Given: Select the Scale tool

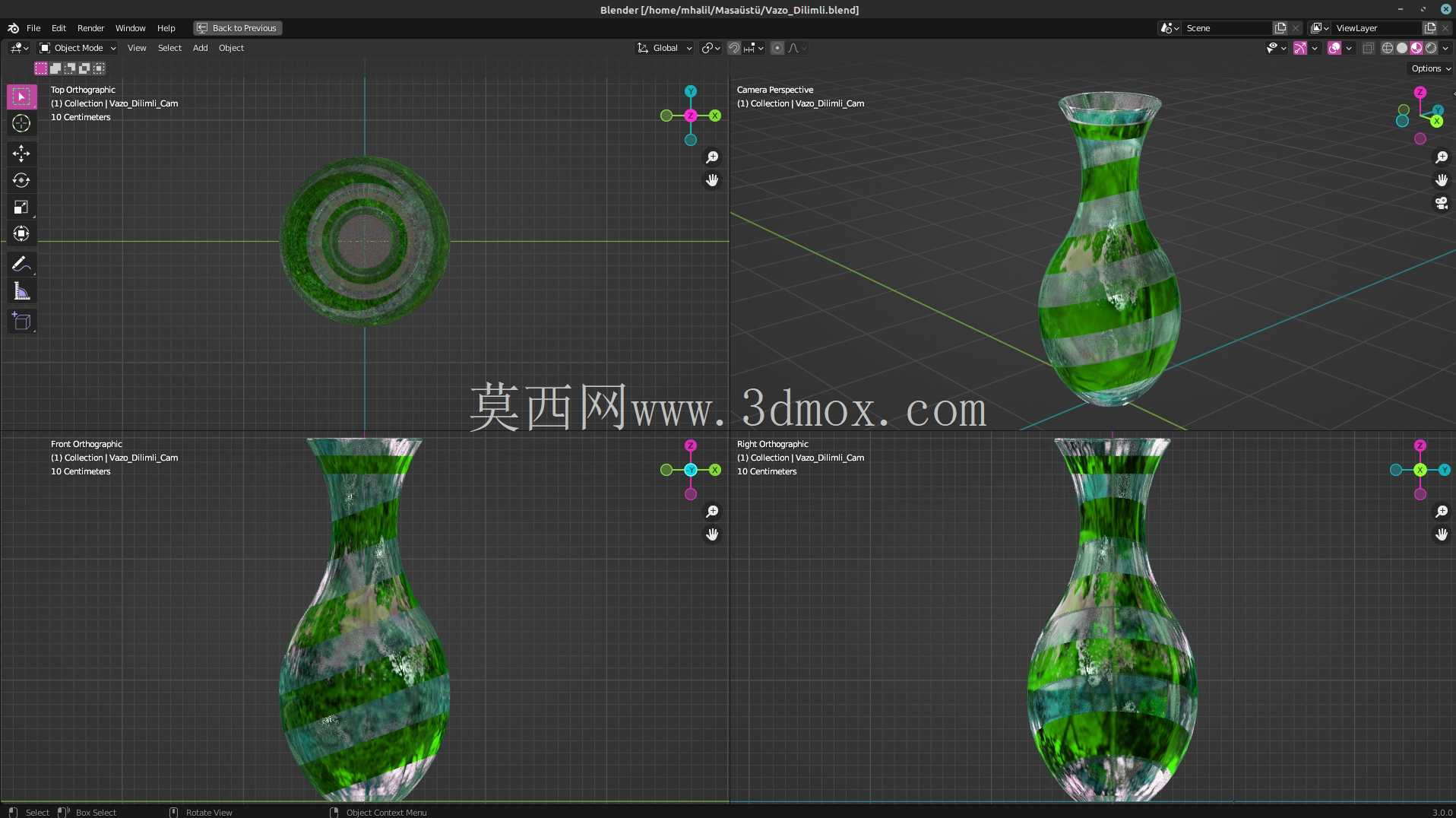Looking at the screenshot, I should pos(21,207).
